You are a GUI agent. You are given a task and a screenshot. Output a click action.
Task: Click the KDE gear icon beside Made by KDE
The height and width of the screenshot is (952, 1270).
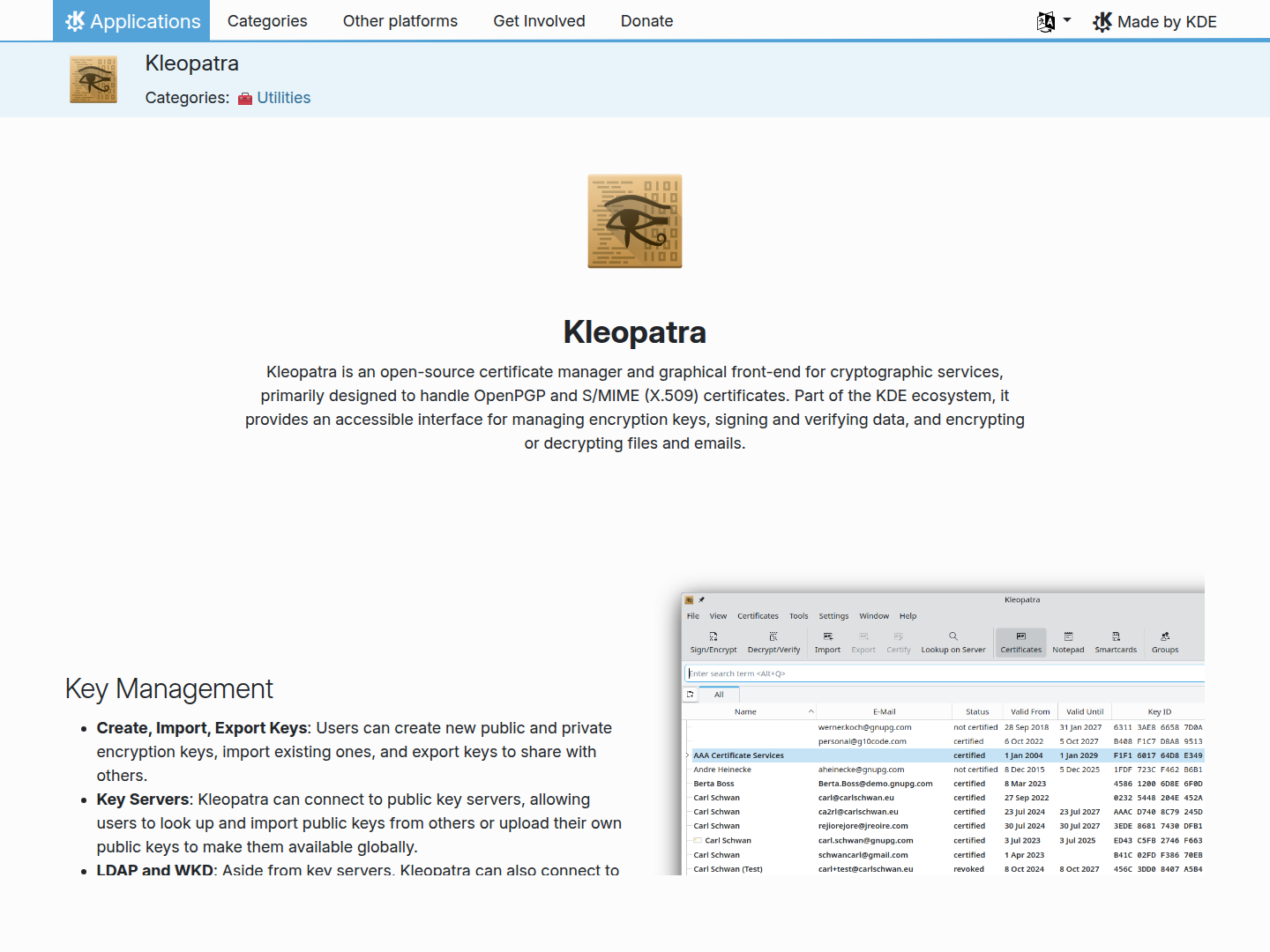point(1102,22)
